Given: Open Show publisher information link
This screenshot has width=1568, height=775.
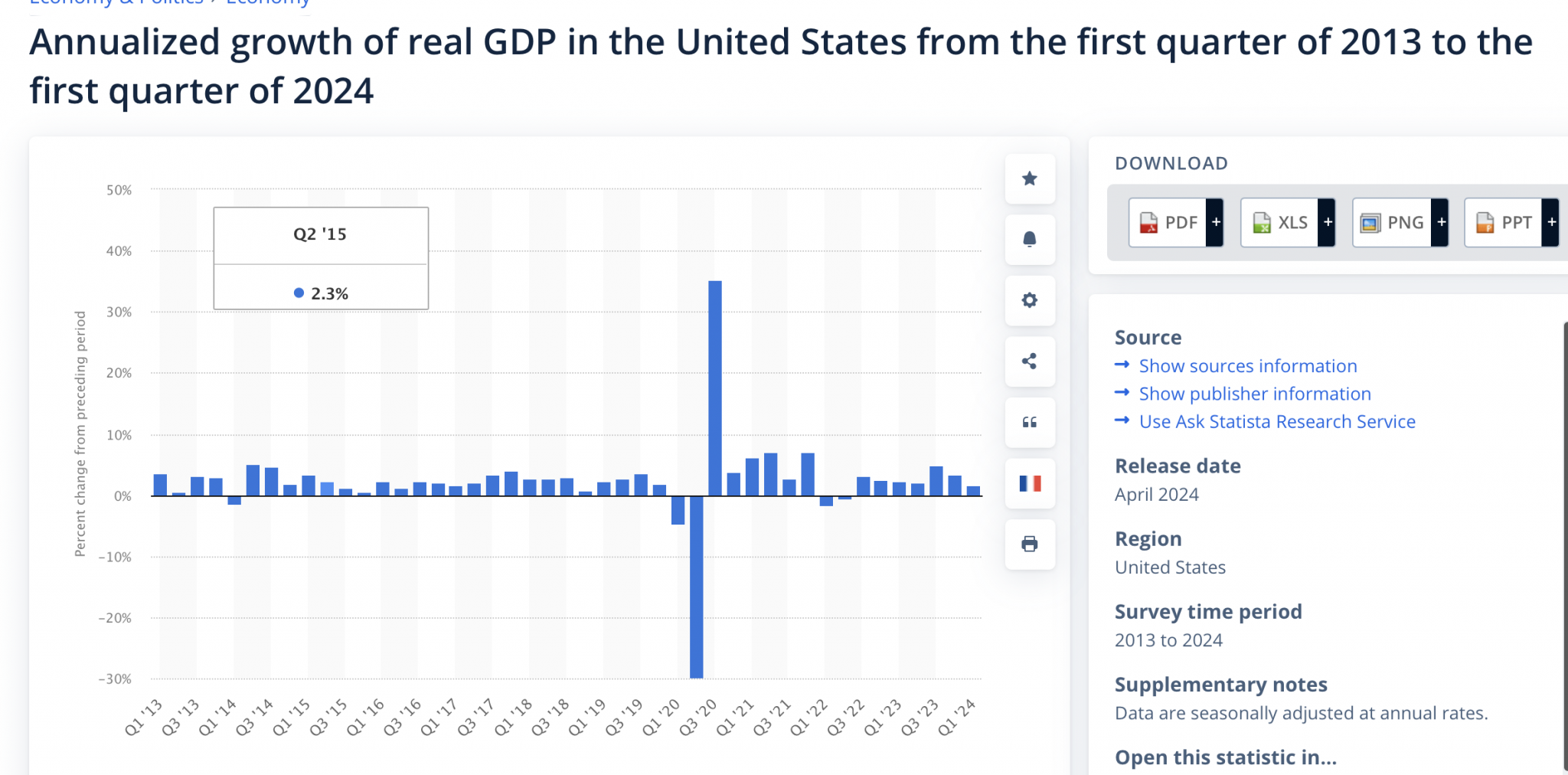Looking at the screenshot, I should (1254, 394).
